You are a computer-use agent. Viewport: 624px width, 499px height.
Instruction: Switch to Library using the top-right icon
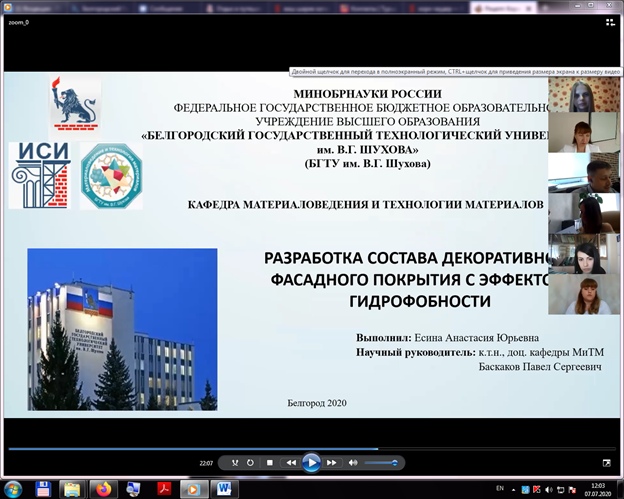click(x=610, y=23)
